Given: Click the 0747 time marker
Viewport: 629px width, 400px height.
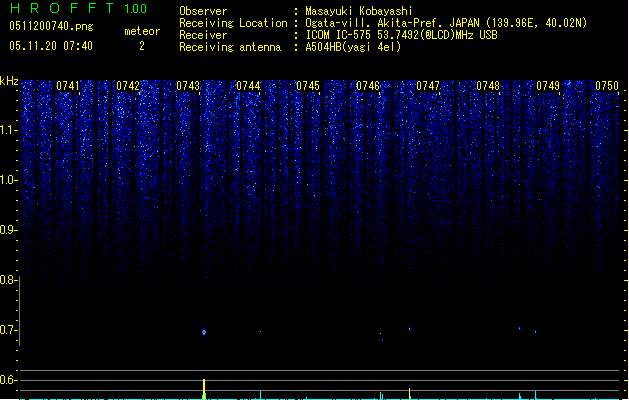Looking at the screenshot, I should pyautogui.click(x=428, y=86).
